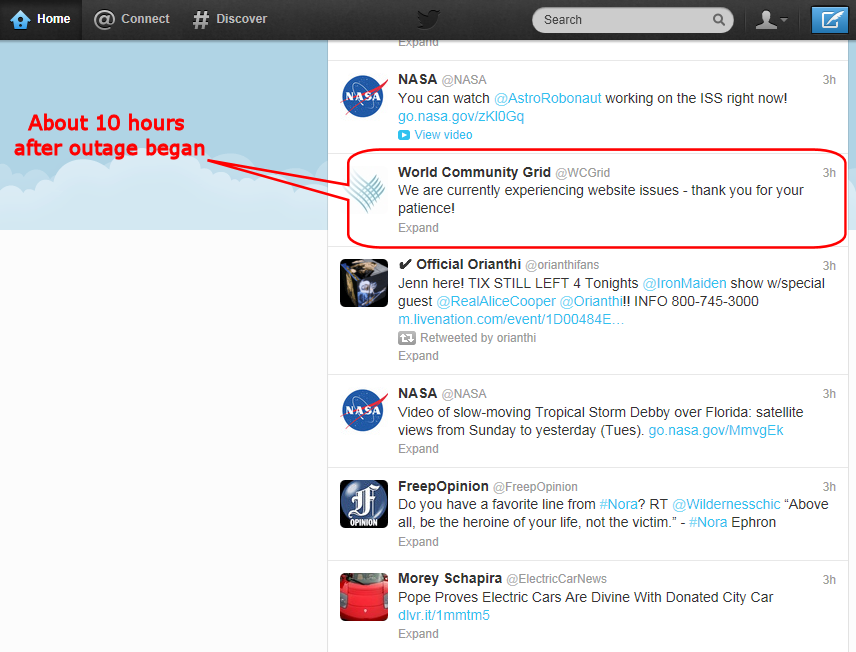The image size is (856, 652).
Task: Open the go.nasa.gov/MmvgEk link
Action: 716,430
